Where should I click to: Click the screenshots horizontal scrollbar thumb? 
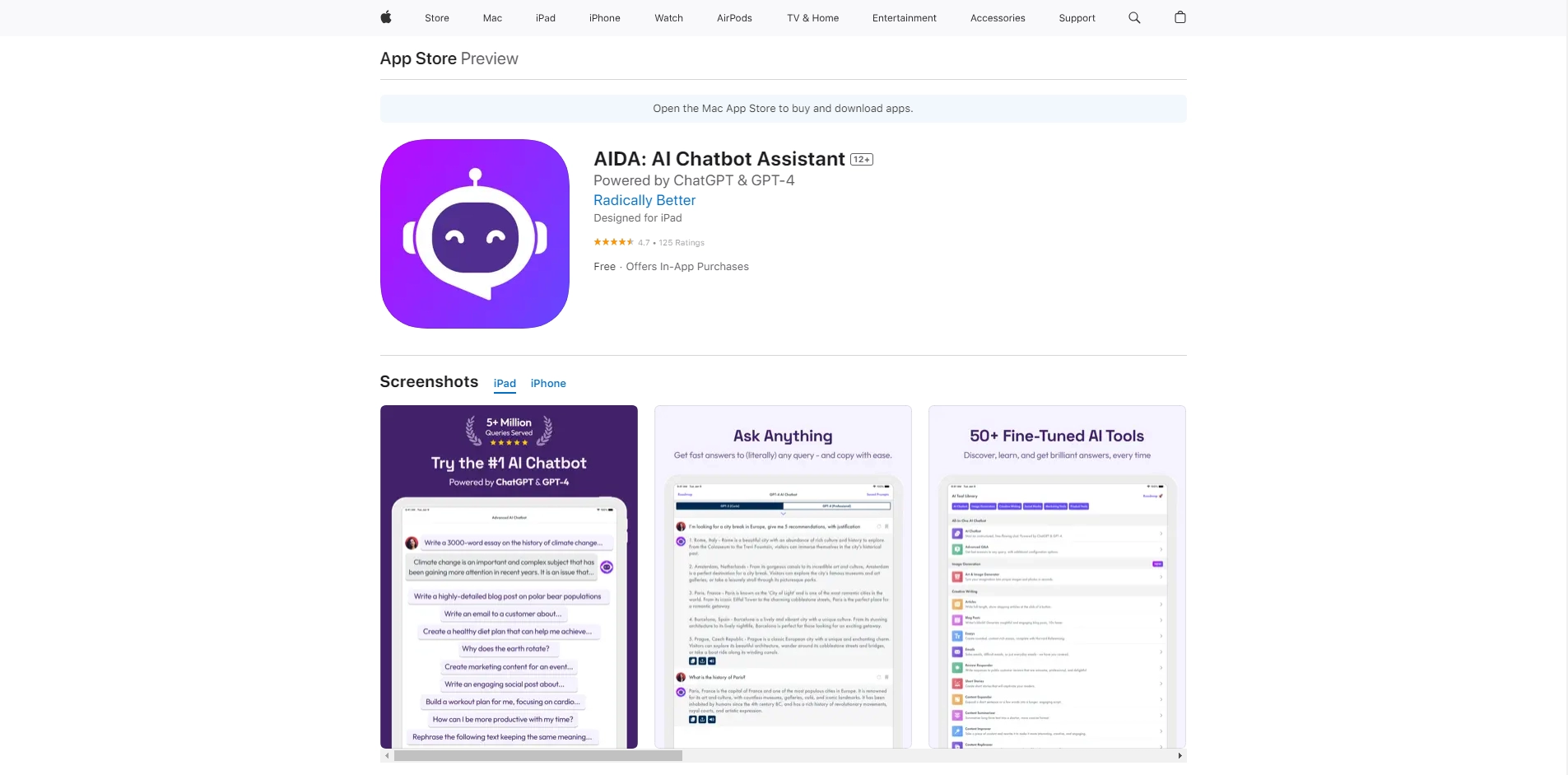tap(538, 755)
